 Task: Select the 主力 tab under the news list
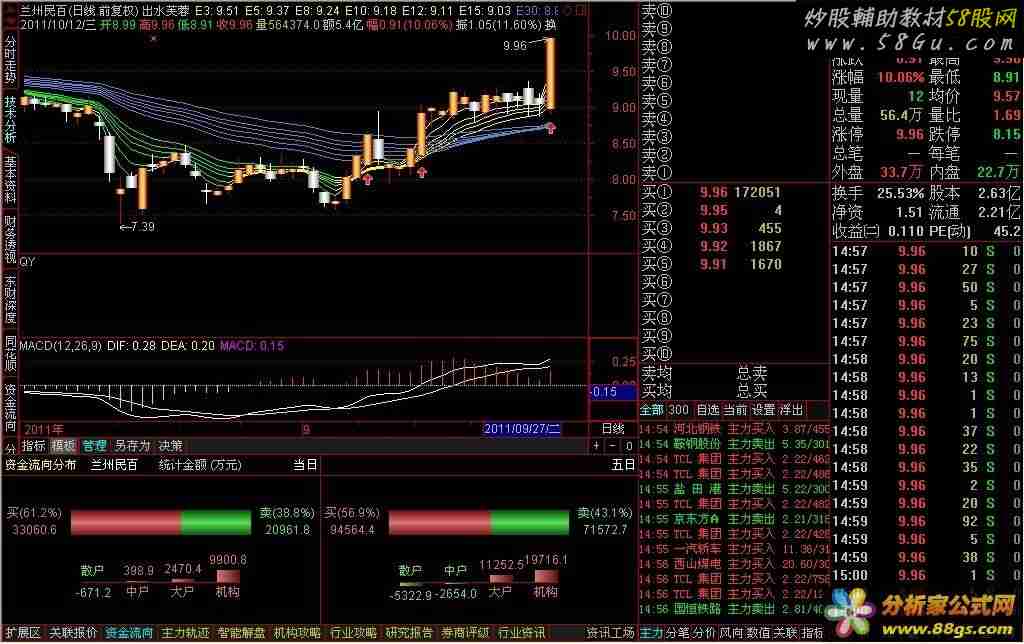click(651, 633)
